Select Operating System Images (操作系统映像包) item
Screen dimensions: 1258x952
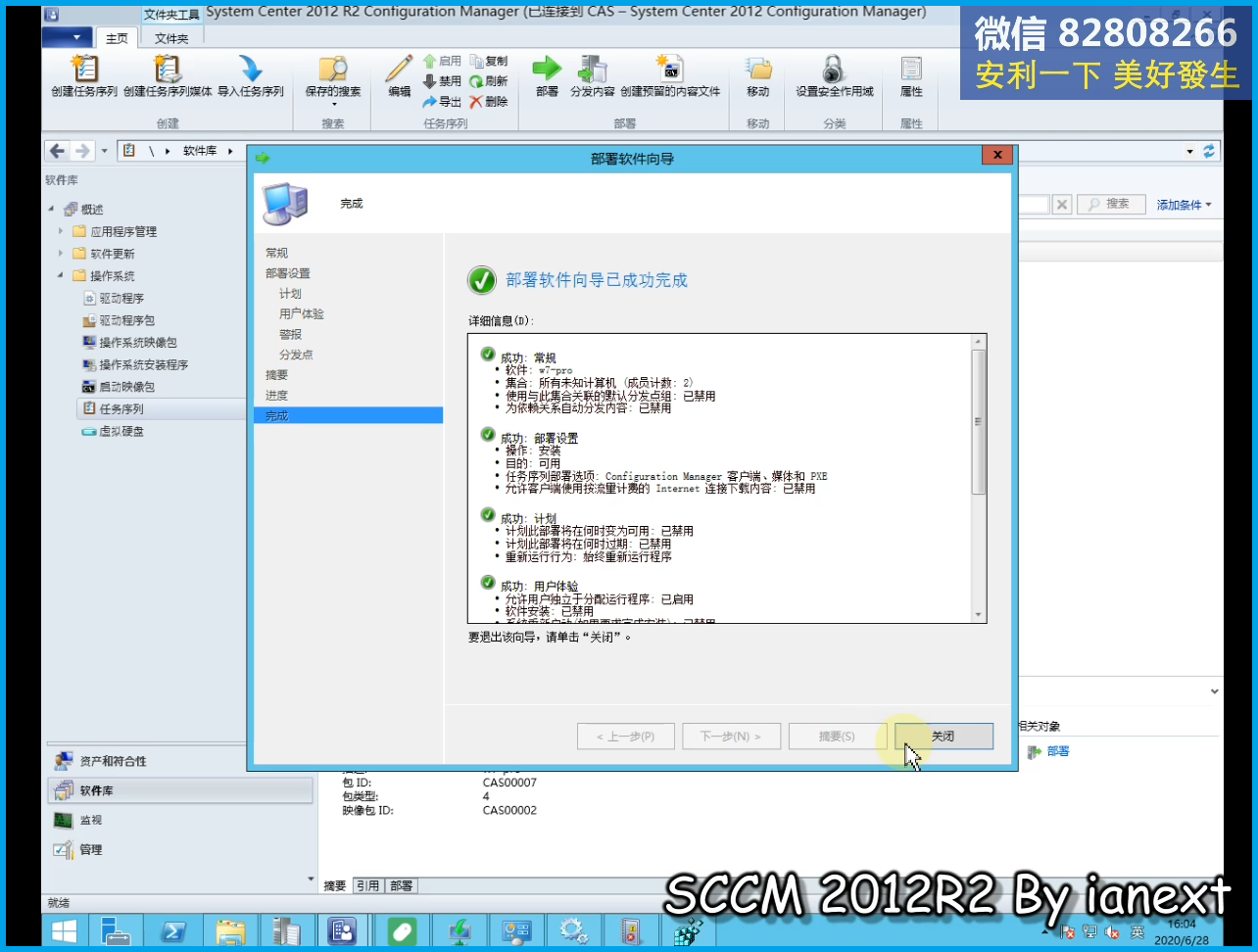point(137,343)
